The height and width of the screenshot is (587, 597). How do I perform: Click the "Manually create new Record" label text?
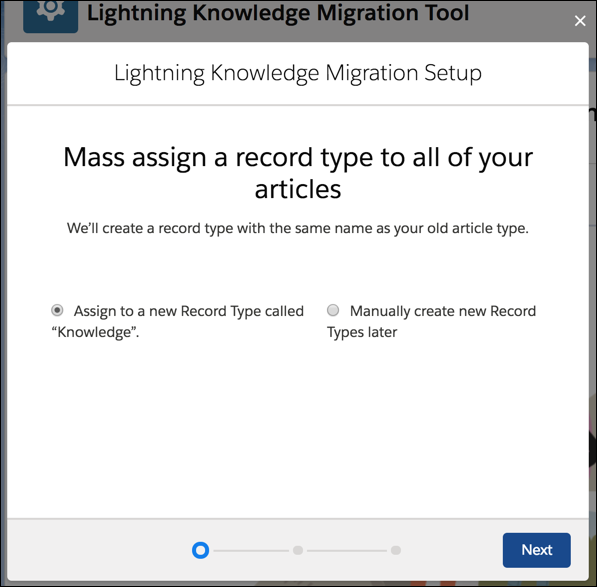coord(443,311)
